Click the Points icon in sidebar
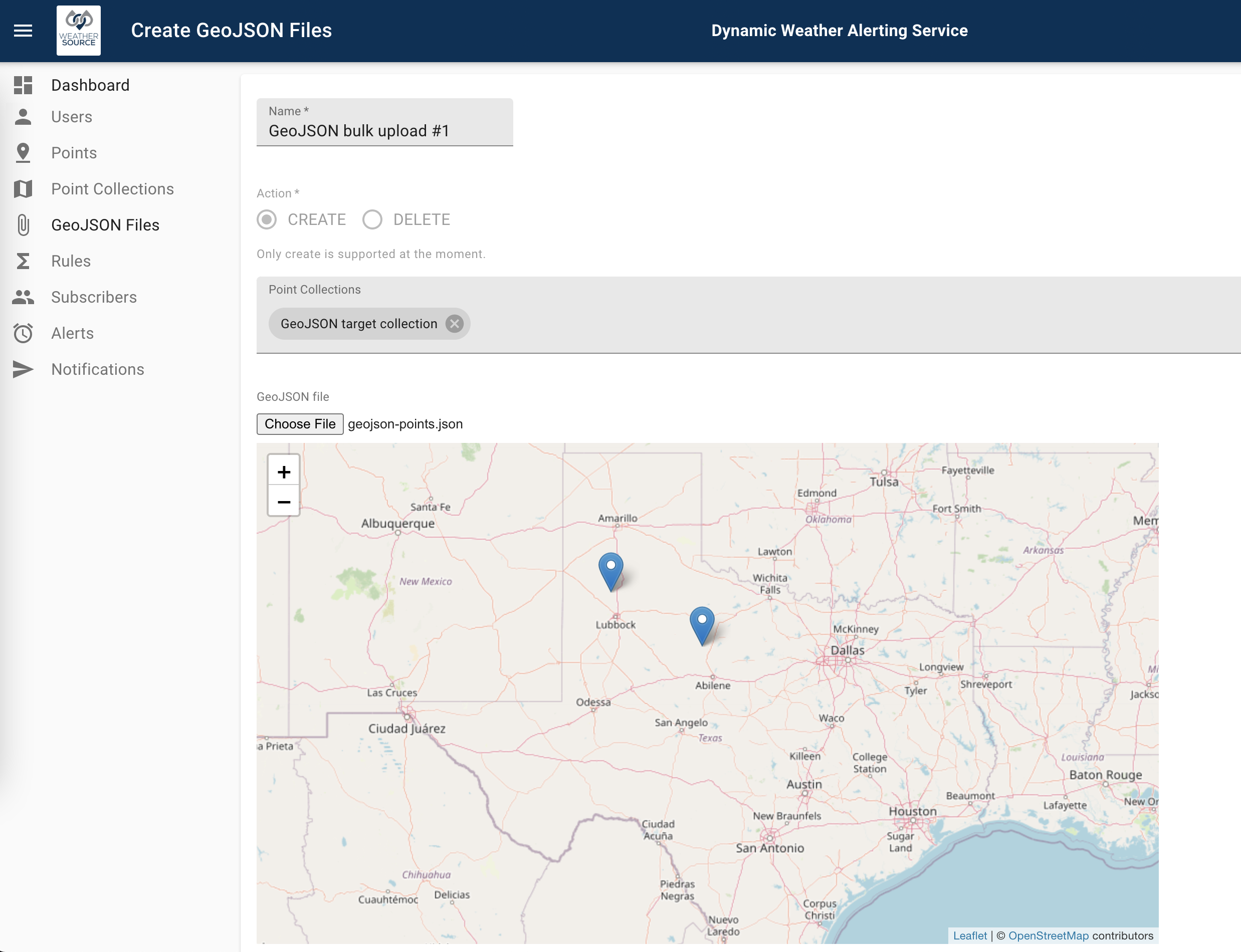Screen dimensions: 1241x952 (22, 152)
